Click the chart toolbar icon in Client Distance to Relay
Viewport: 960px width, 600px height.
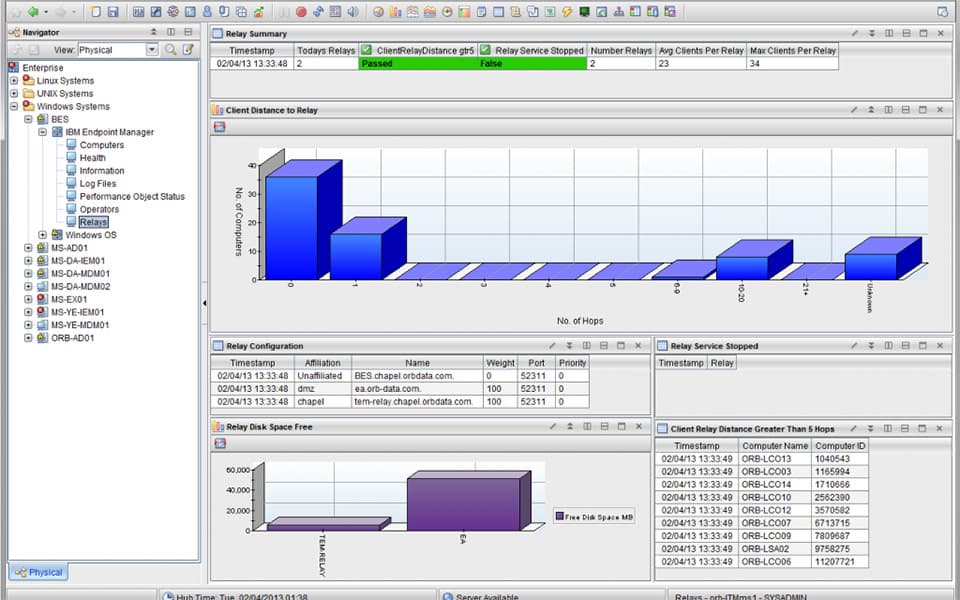[x=220, y=127]
